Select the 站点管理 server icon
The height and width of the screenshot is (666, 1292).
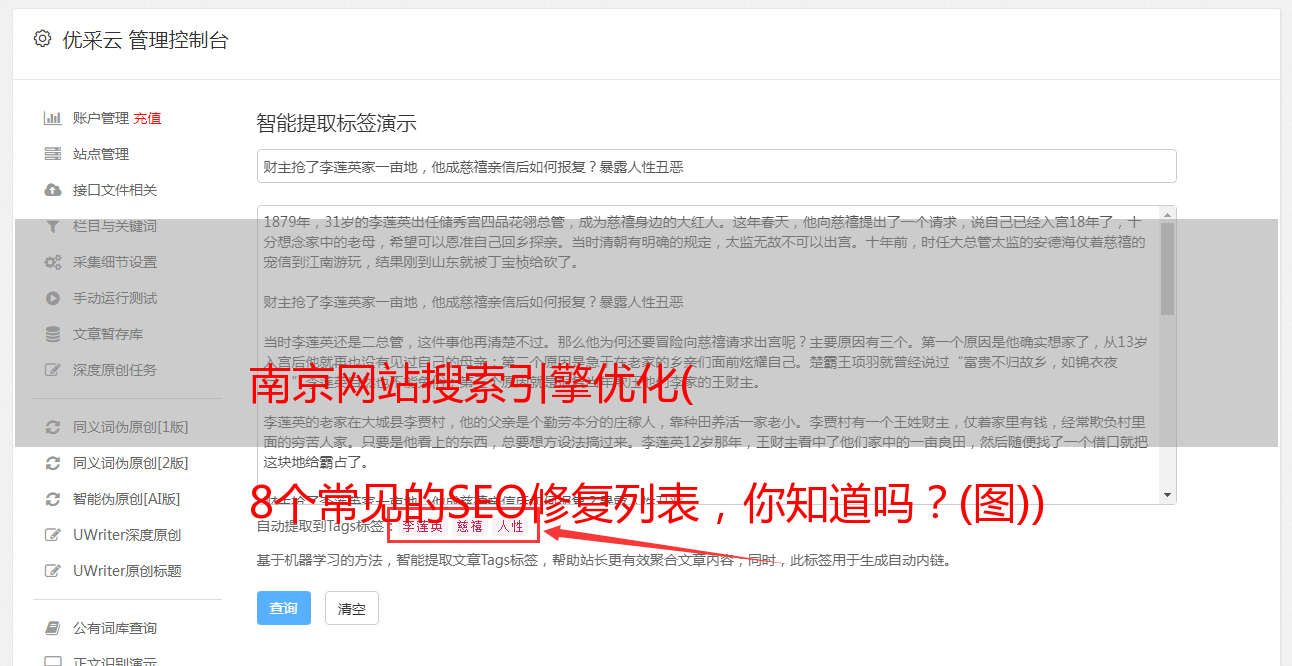tap(53, 154)
